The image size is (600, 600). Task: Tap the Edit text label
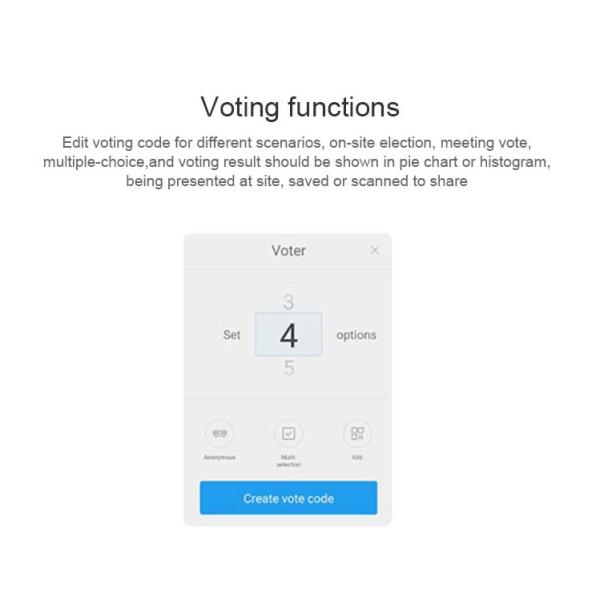coord(357,458)
